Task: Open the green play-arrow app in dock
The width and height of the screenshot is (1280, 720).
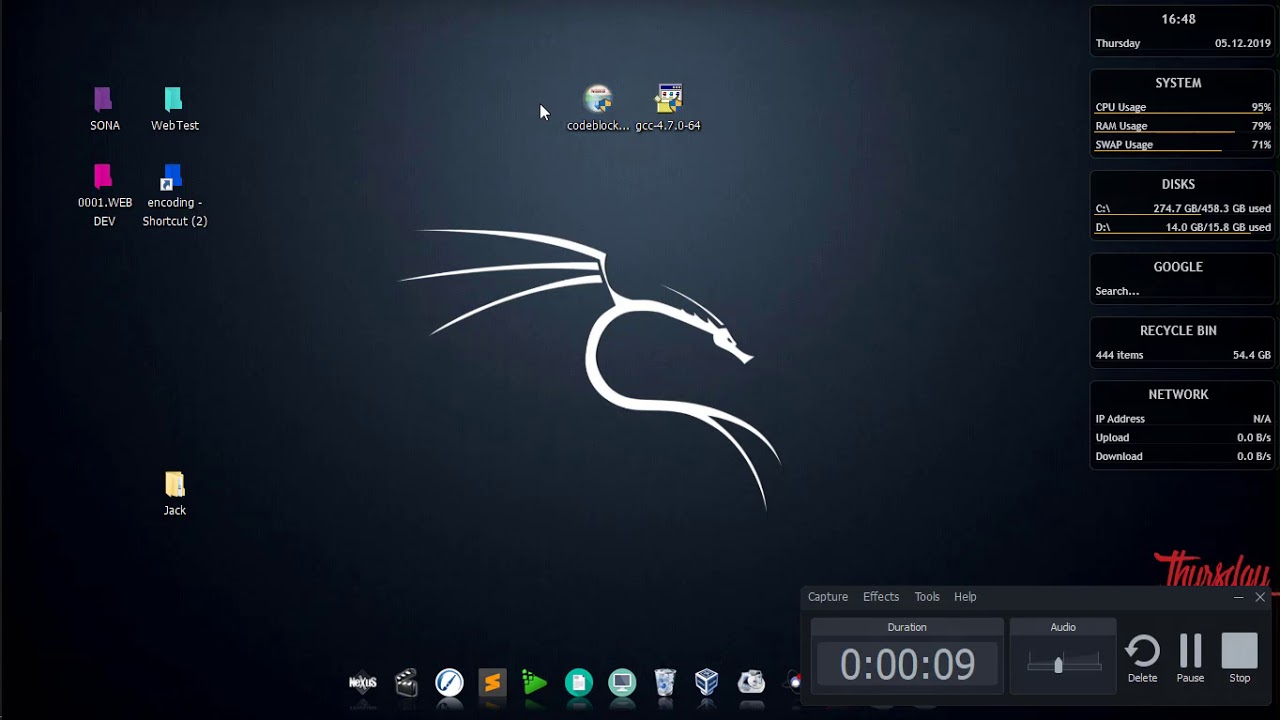Action: pyautogui.click(x=535, y=682)
